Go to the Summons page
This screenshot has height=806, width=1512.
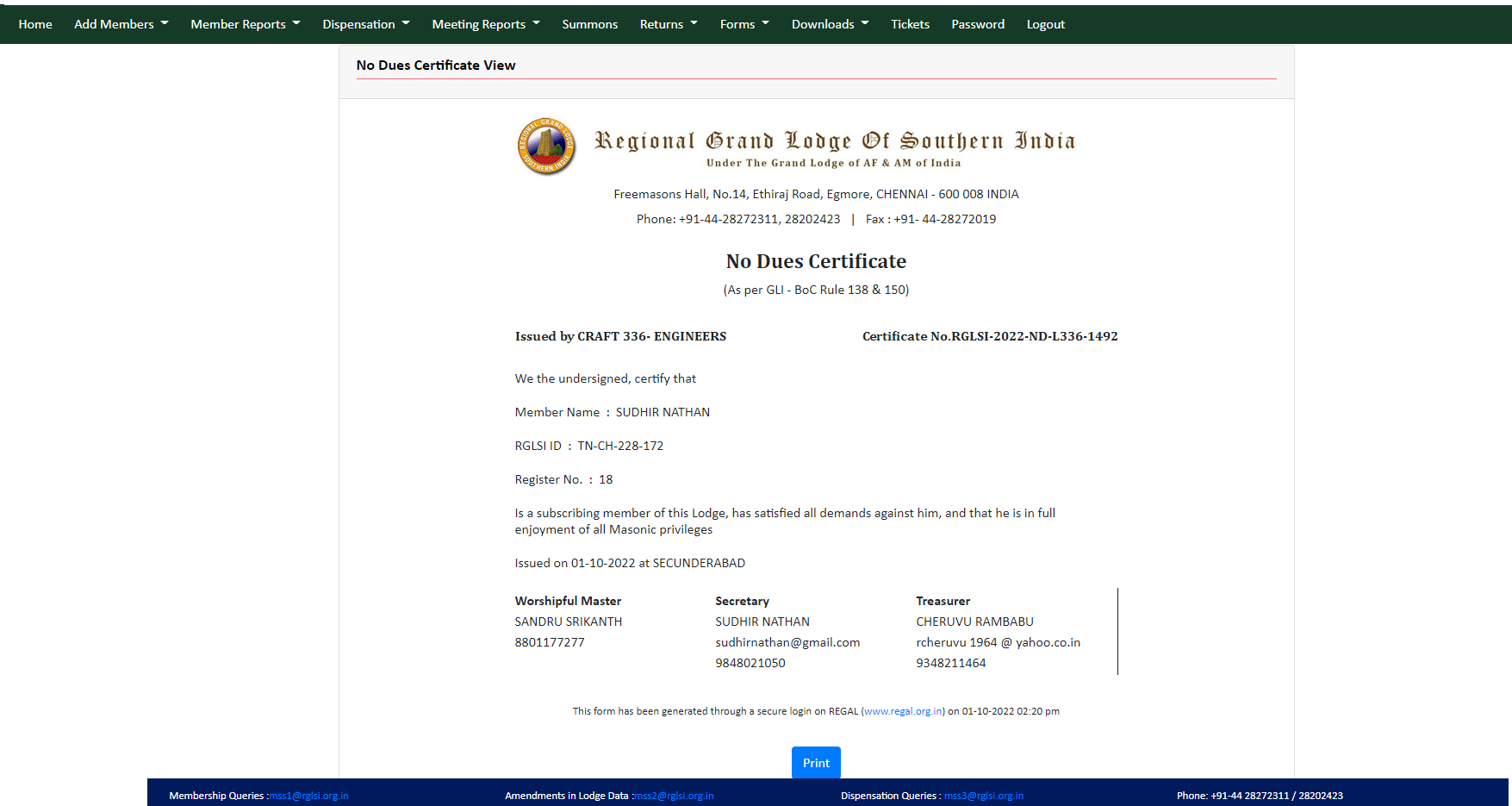tap(589, 24)
